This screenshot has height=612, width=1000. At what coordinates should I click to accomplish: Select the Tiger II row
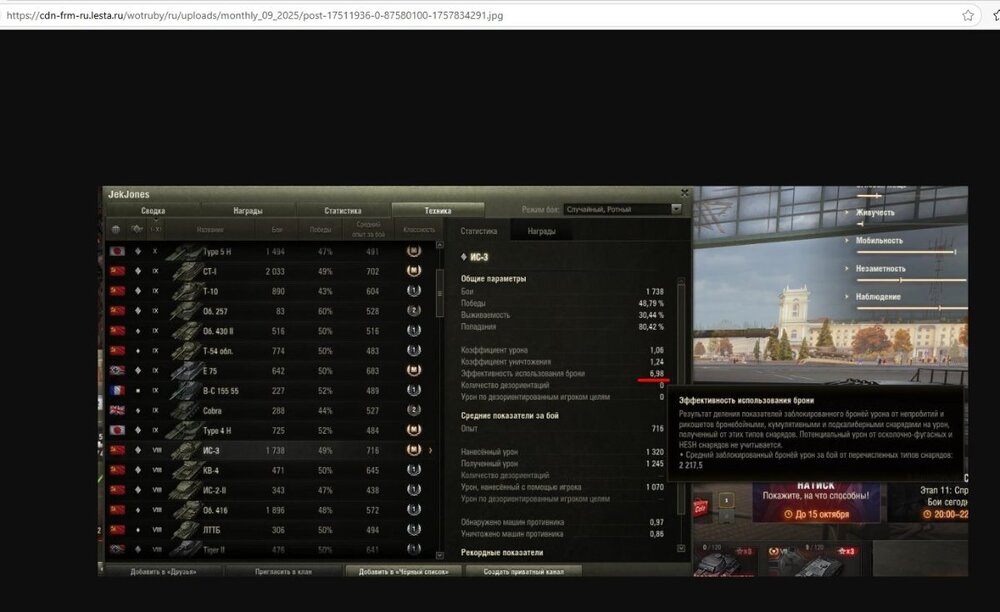[270, 549]
